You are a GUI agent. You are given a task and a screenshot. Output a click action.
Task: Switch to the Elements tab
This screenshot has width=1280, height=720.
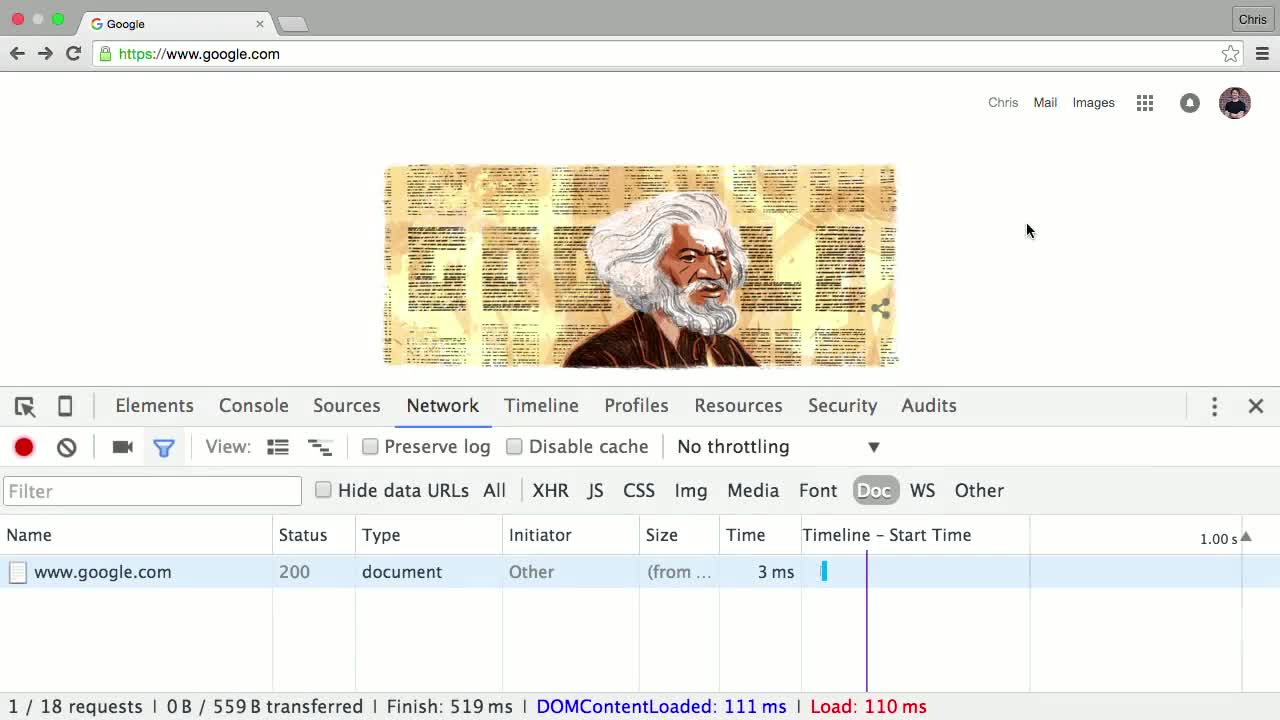click(154, 406)
